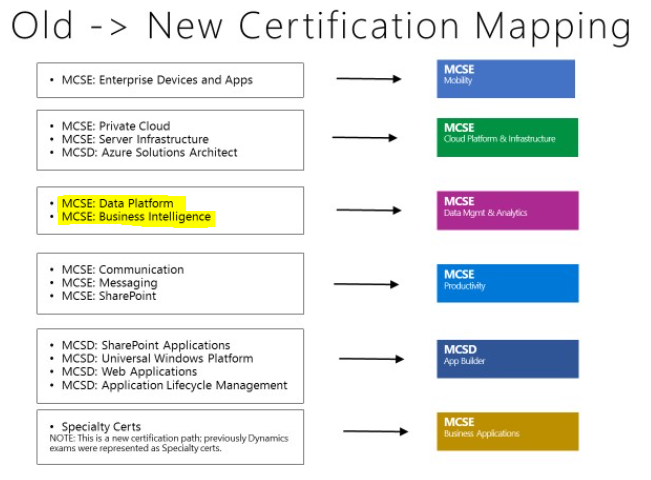Click the blue MCSE Productivity tile
651x480 pixels.
[x=507, y=283]
